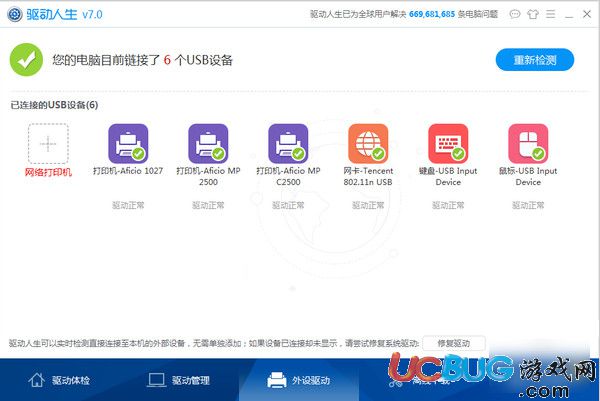The height and width of the screenshot is (401, 600).
Task: Select the Aficio 1027 printer icon
Action: click(128, 143)
